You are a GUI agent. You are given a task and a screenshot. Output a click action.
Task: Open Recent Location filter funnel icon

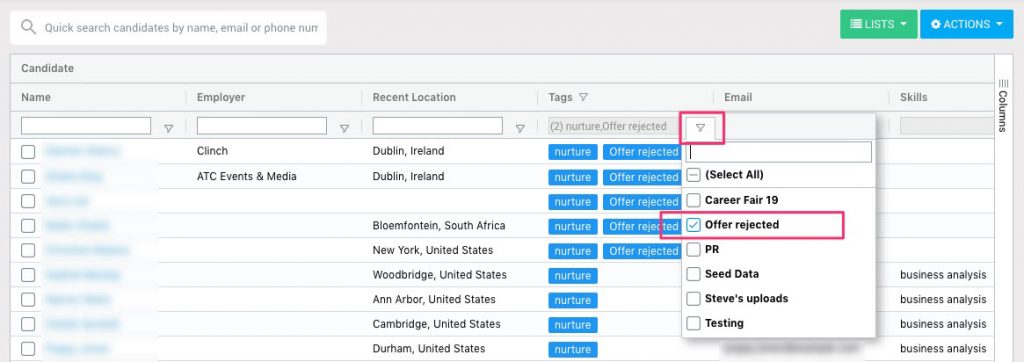coord(520,129)
